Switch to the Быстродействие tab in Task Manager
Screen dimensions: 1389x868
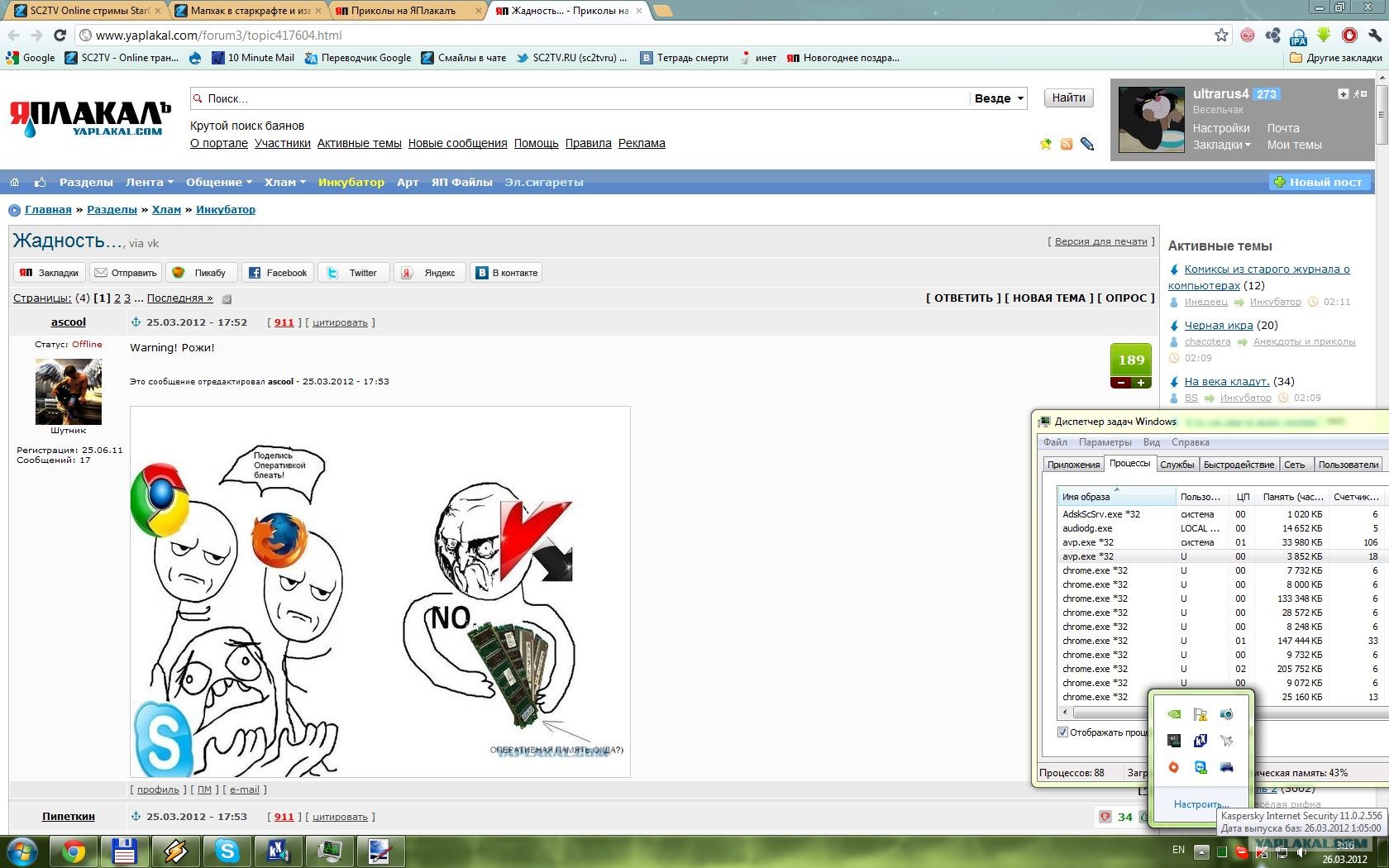[1239, 465]
